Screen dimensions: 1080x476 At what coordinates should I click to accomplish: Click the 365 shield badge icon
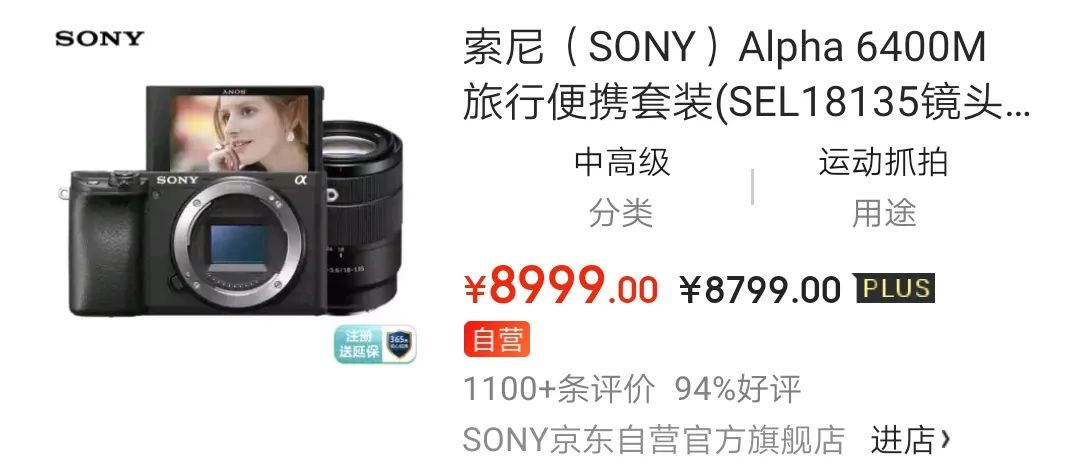tap(399, 344)
